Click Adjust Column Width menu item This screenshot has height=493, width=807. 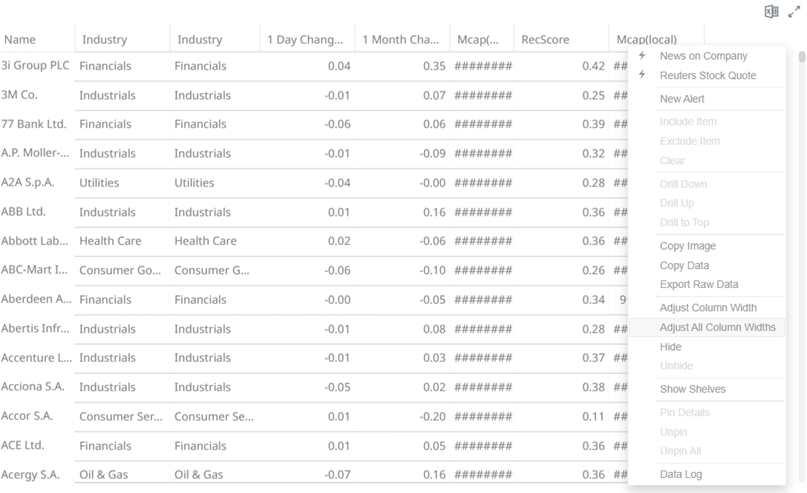(x=707, y=308)
